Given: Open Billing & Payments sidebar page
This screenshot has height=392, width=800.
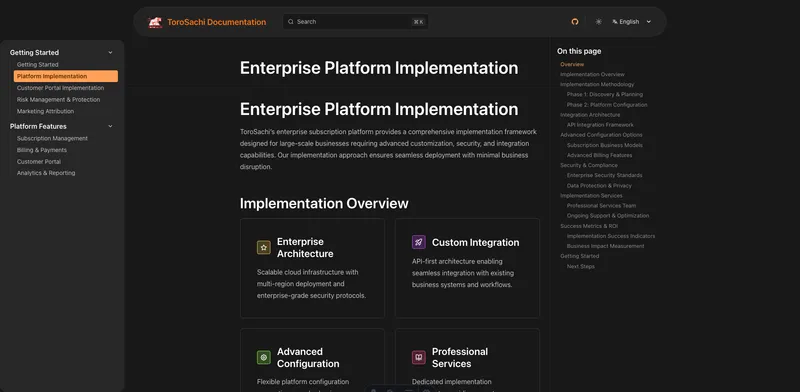Looking at the screenshot, I should 42,150.
